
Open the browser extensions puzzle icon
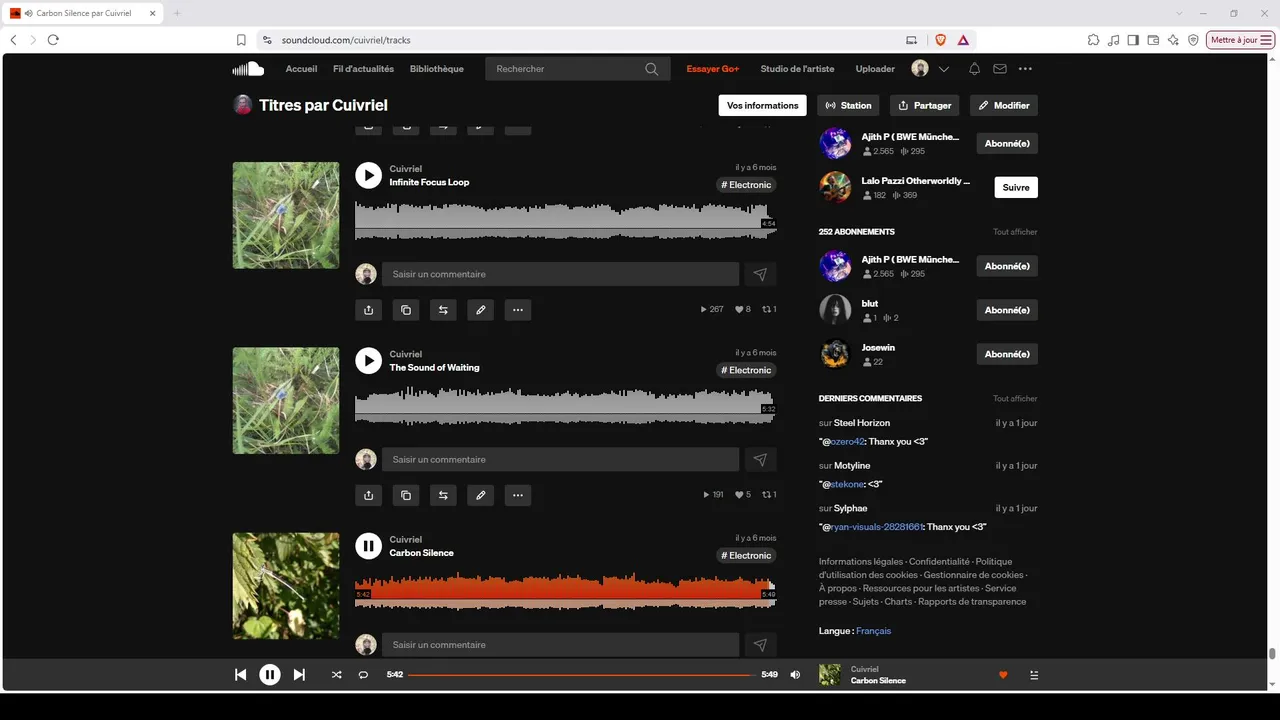coord(1093,40)
